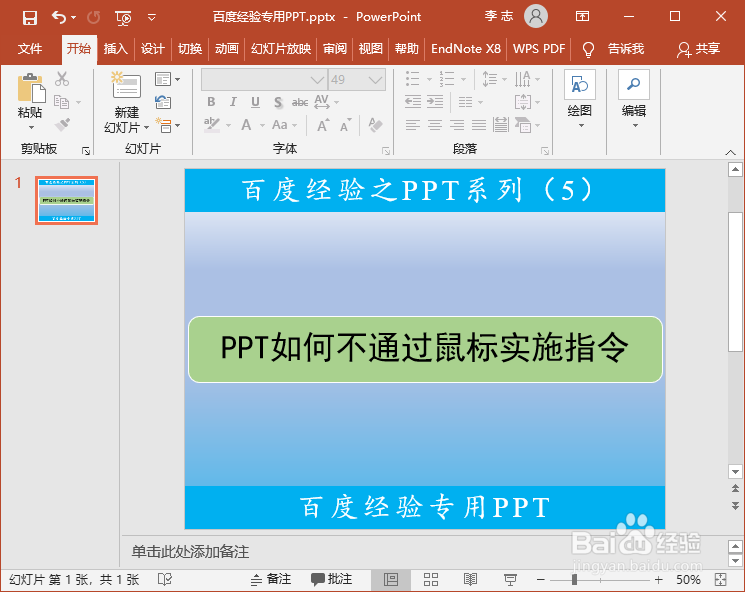The image size is (745, 592).
Task: Select the Format Painter brush
Action: pyautogui.click(x=62, y=124)
